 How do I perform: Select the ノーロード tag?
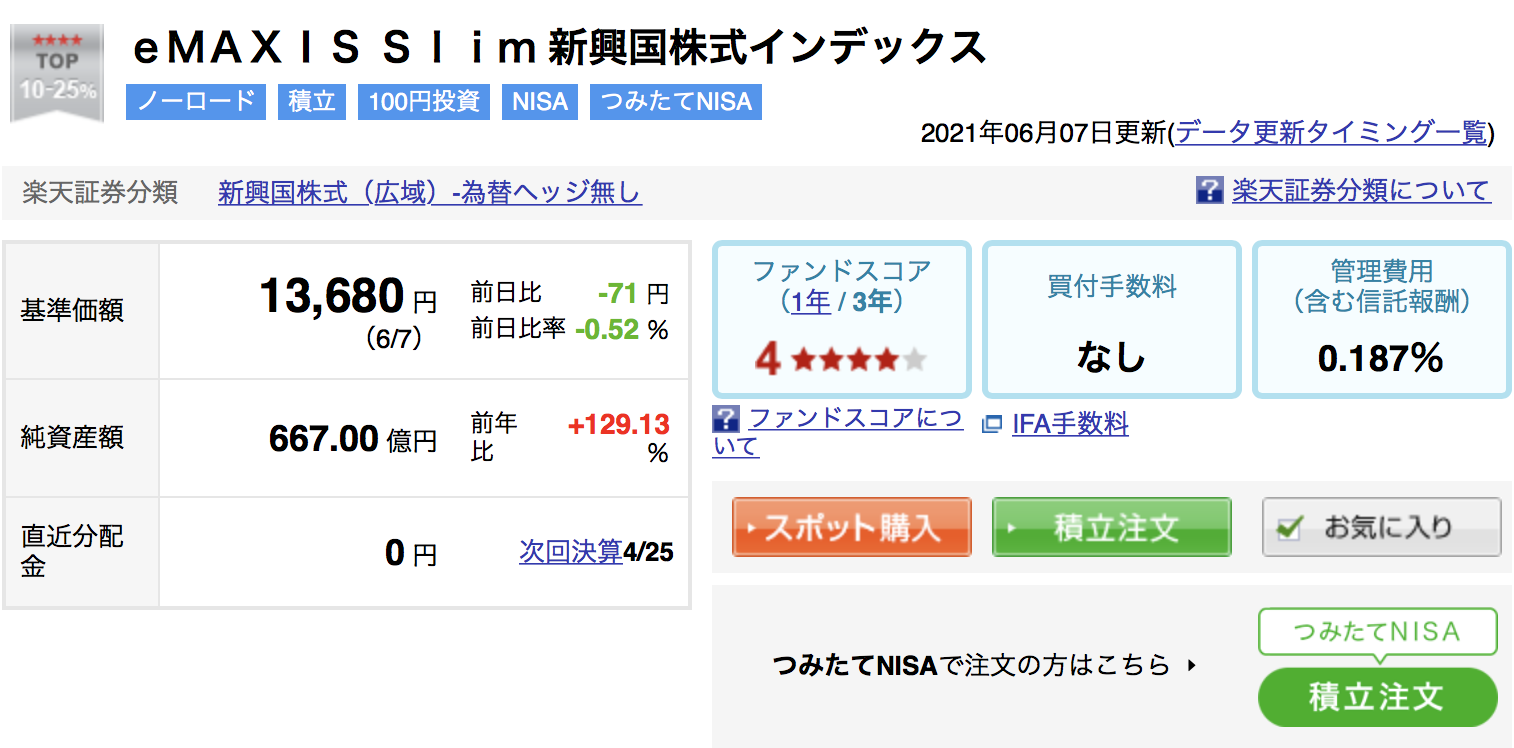(196, 102)
